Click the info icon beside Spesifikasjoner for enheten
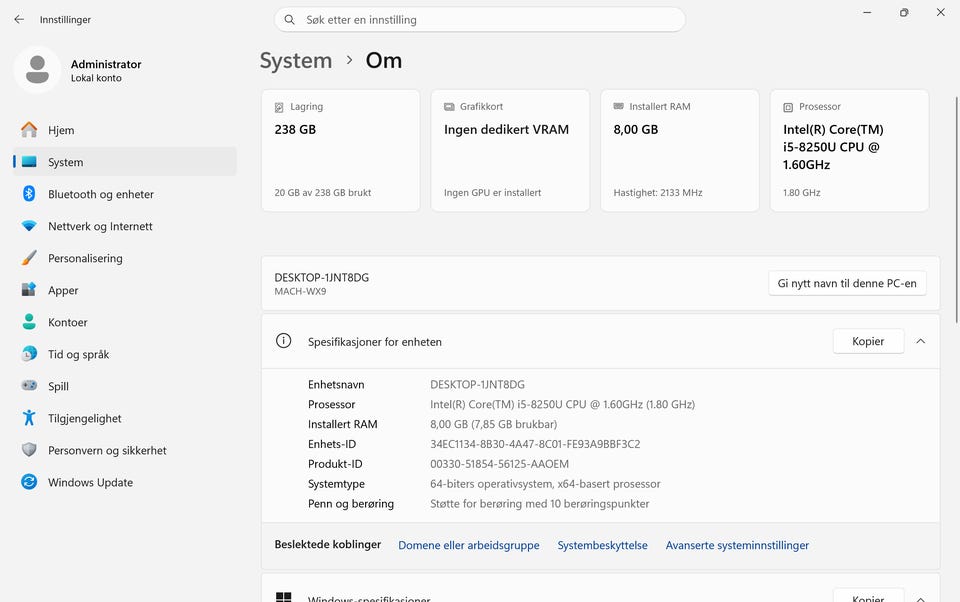 pyautogui.click(x=283, y=341)
